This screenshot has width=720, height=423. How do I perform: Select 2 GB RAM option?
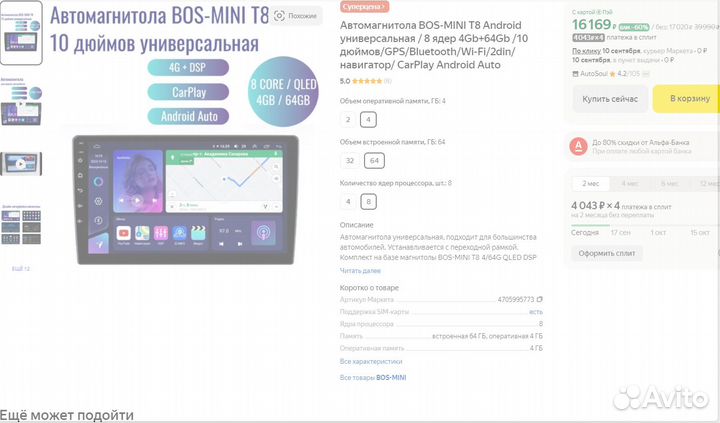pos(348,120)
